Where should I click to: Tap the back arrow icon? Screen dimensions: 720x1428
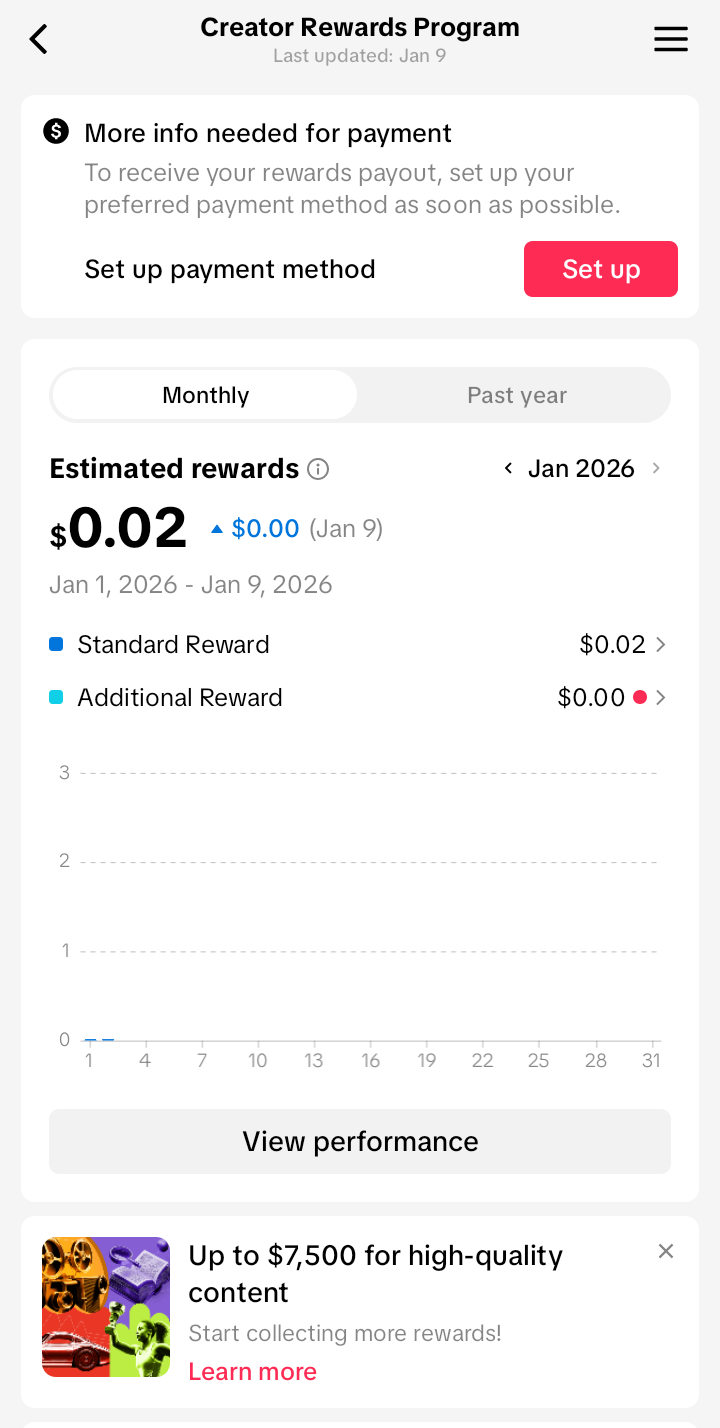(39, 39)
